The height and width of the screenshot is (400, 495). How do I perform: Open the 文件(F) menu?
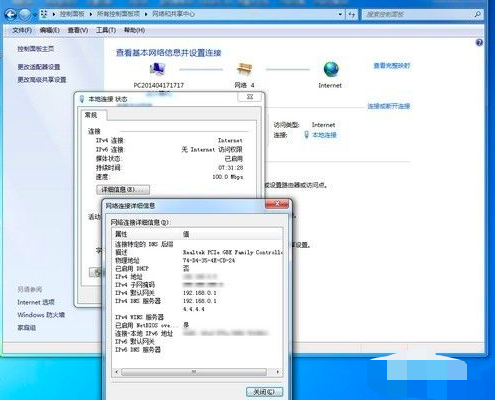click(22, 30)
